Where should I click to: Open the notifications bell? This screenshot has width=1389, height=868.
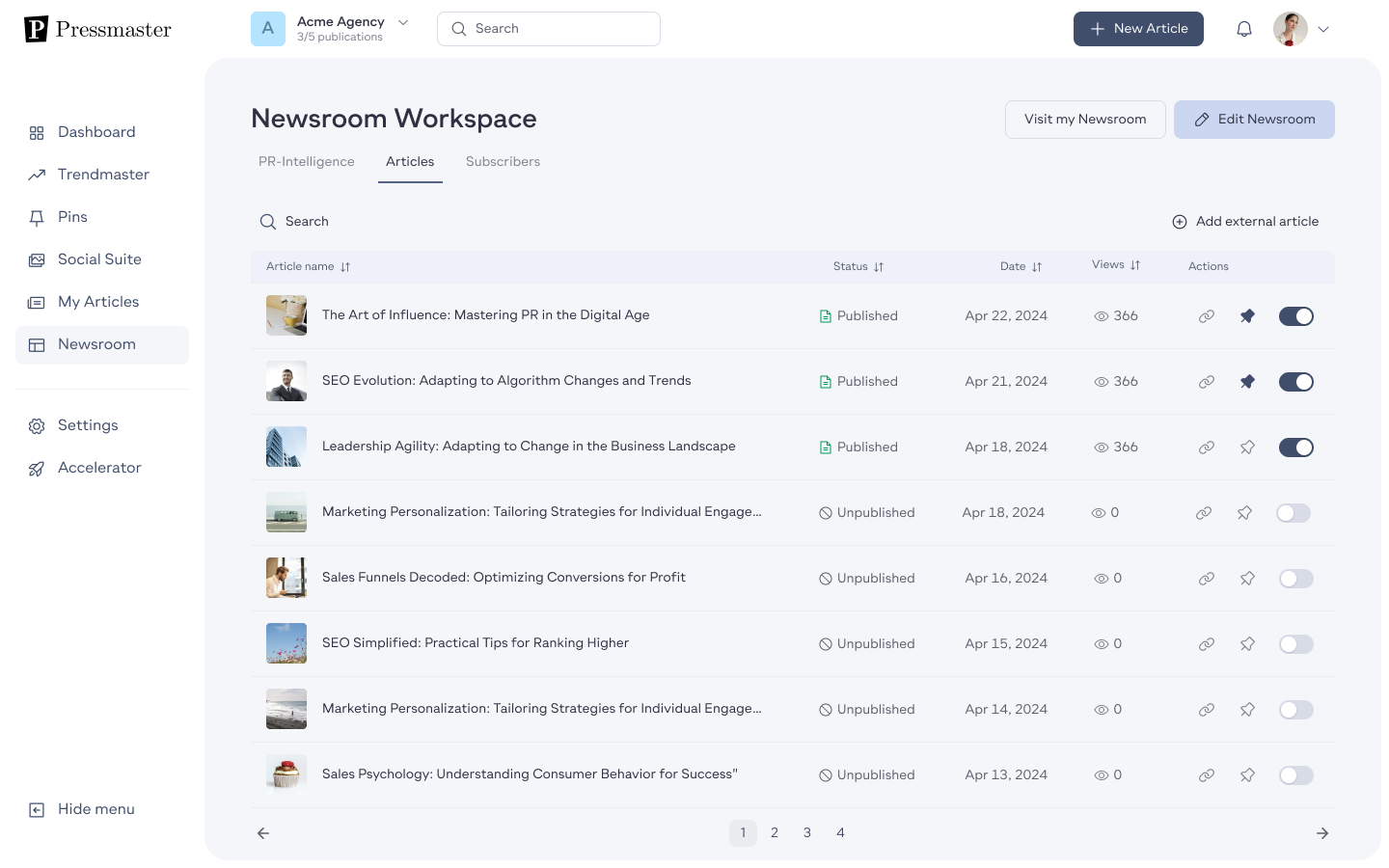pos(1244,29)
